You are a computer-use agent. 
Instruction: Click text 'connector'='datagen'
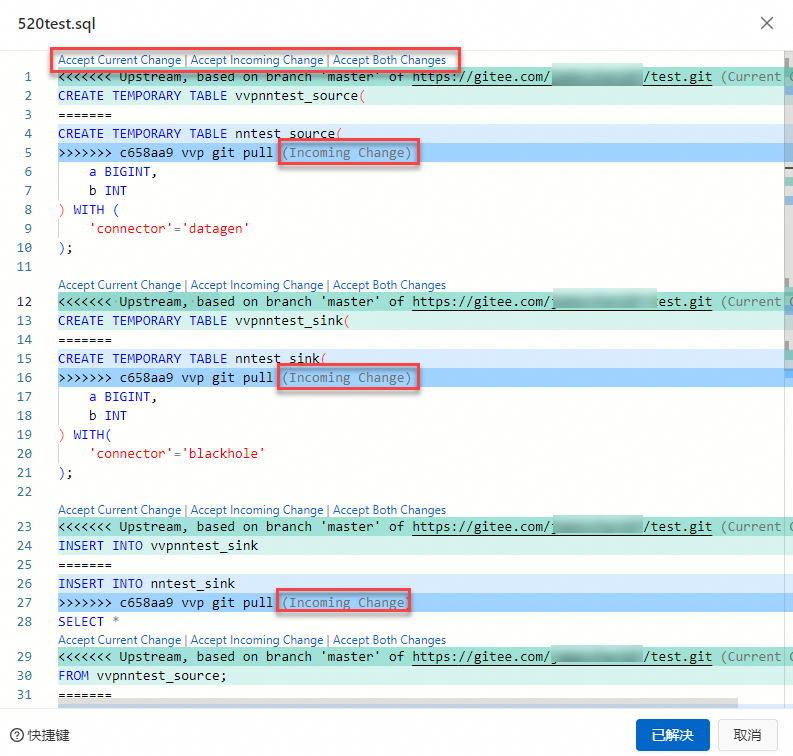169,229
